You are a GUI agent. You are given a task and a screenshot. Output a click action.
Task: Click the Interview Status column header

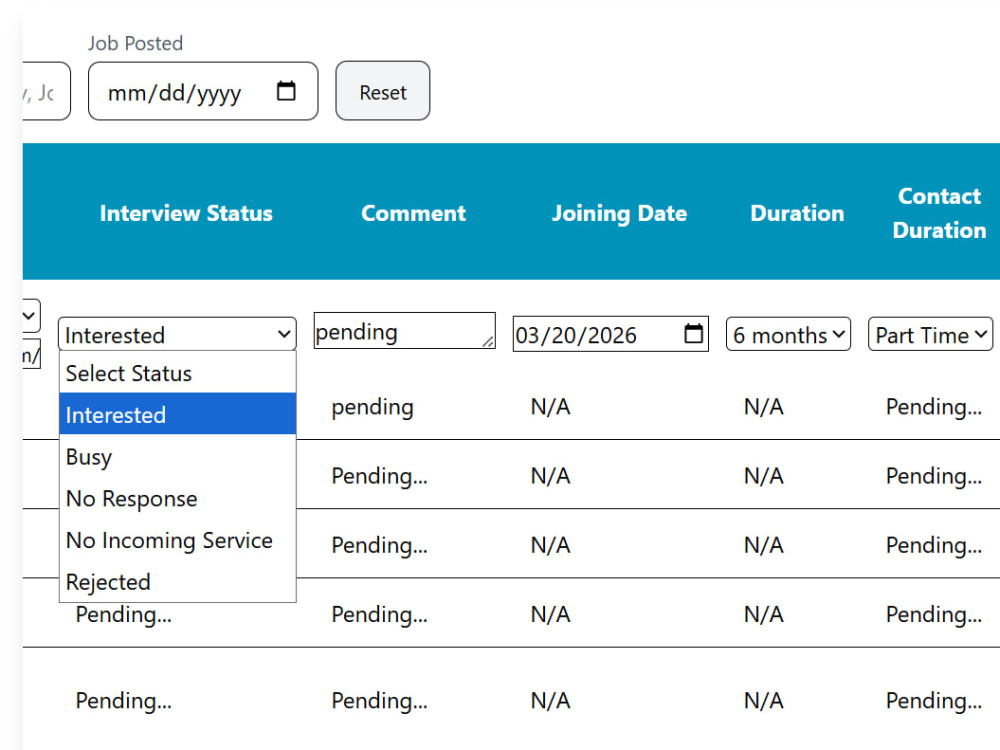tap(186, 213)
